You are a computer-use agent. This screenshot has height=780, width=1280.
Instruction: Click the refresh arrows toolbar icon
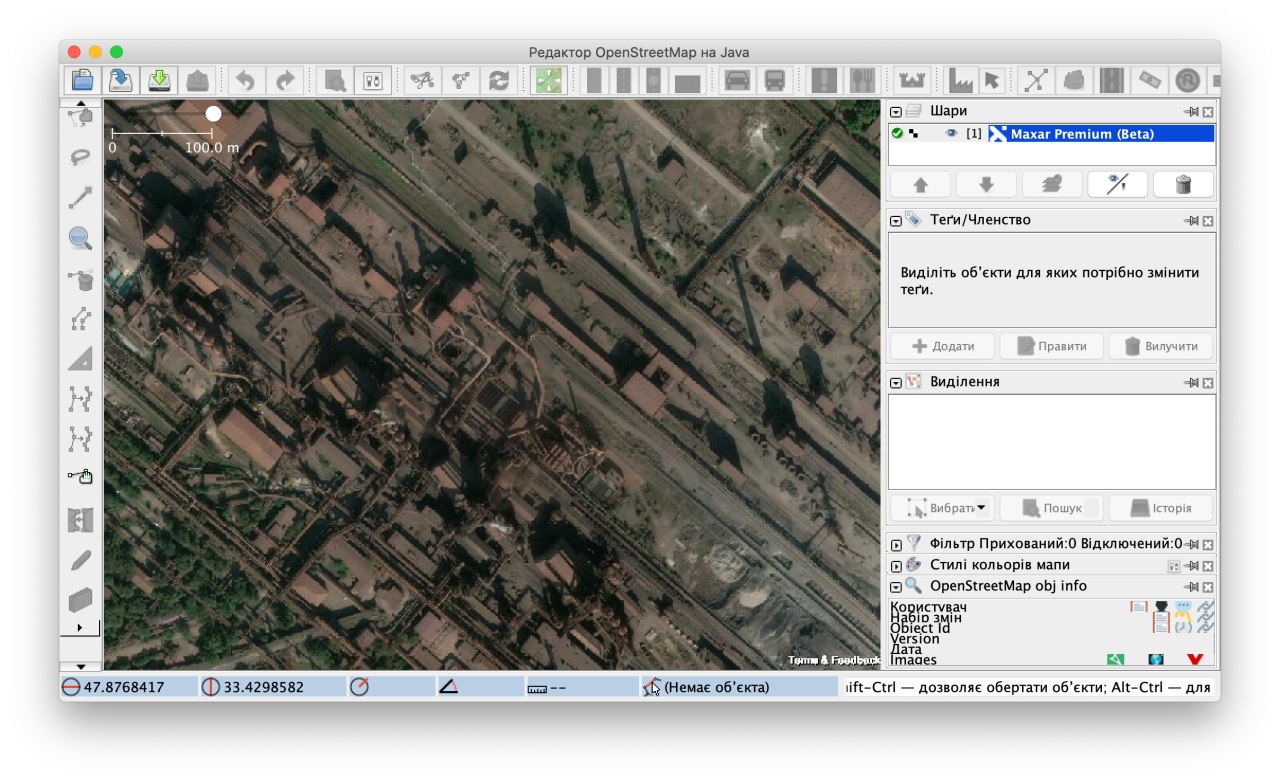(x=497, y=80)
